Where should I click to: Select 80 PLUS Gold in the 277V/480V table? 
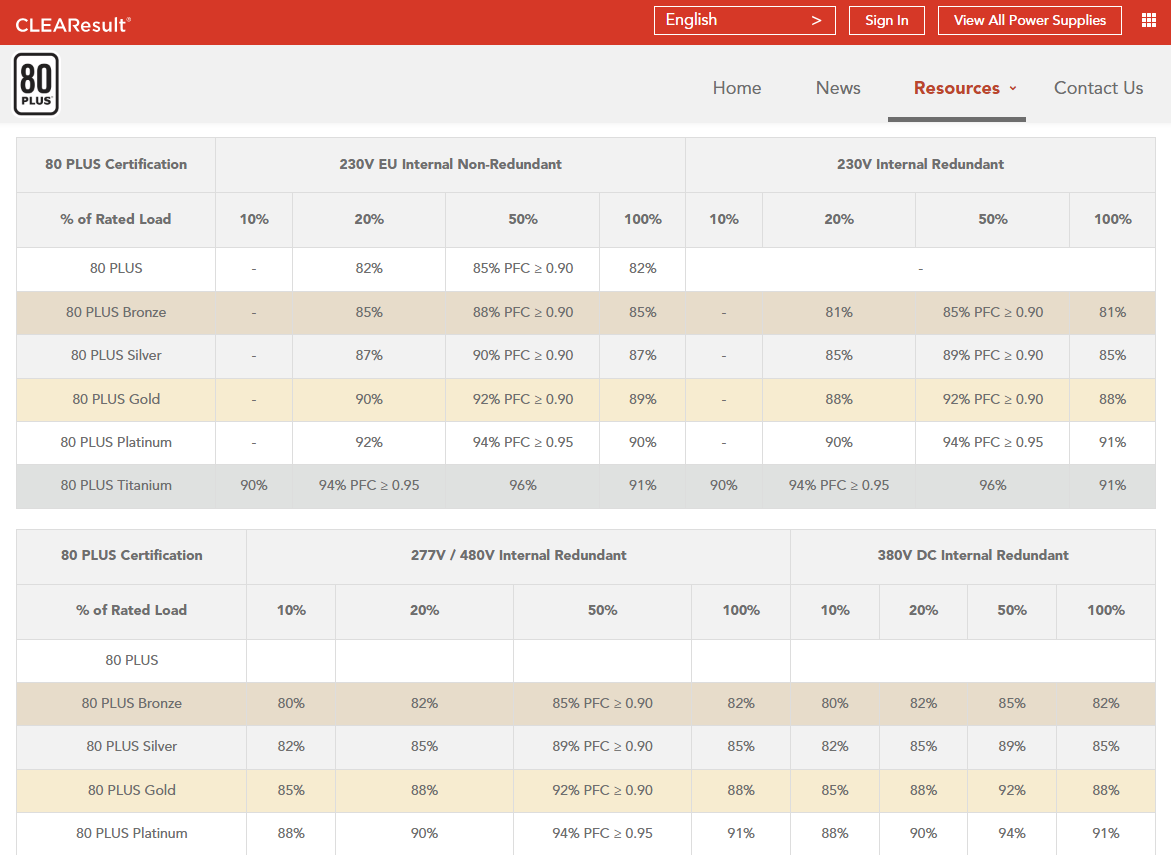pos(132,790)
